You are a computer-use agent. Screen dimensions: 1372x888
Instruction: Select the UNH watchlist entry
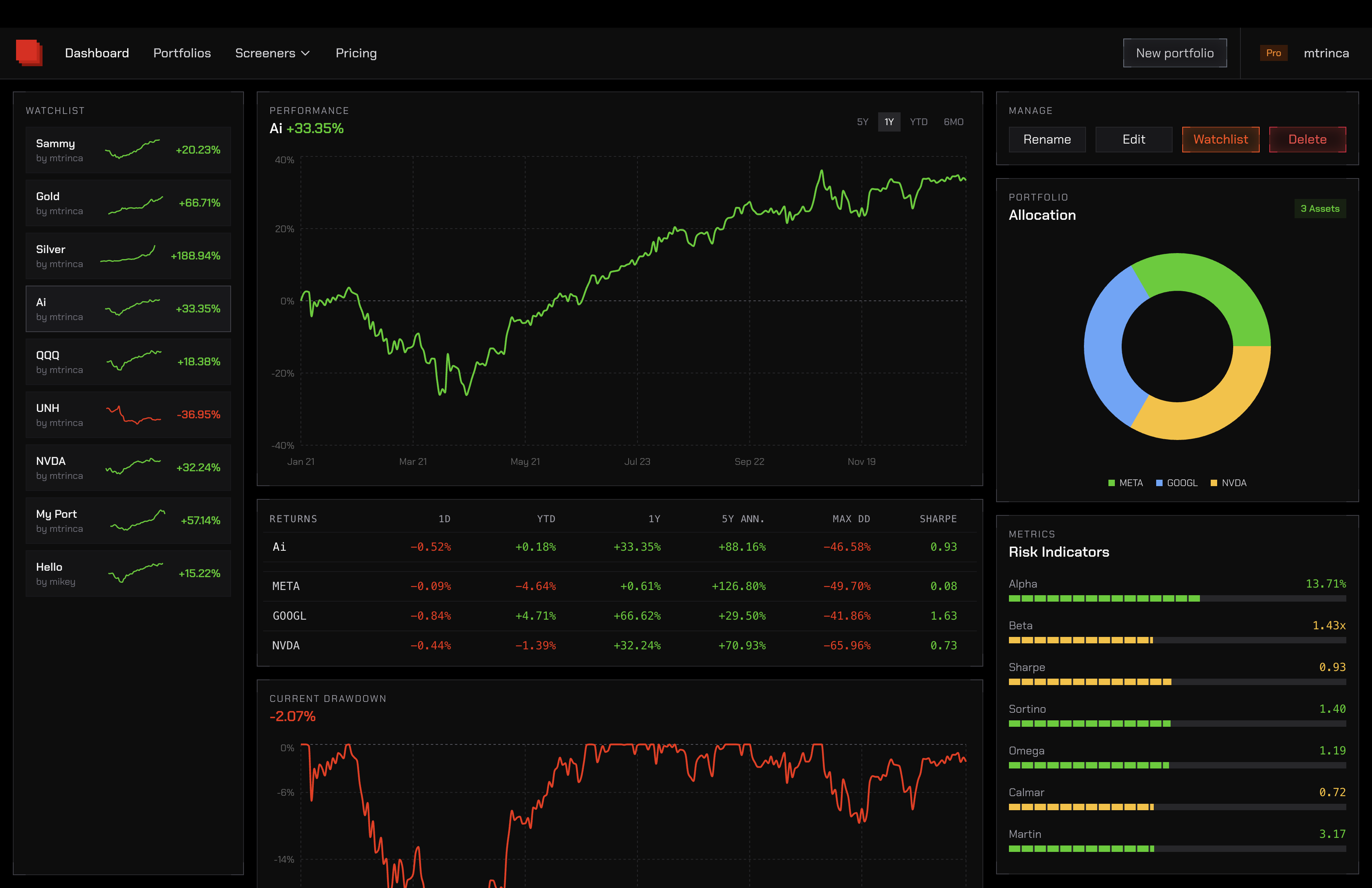click(x=128, y=414)
